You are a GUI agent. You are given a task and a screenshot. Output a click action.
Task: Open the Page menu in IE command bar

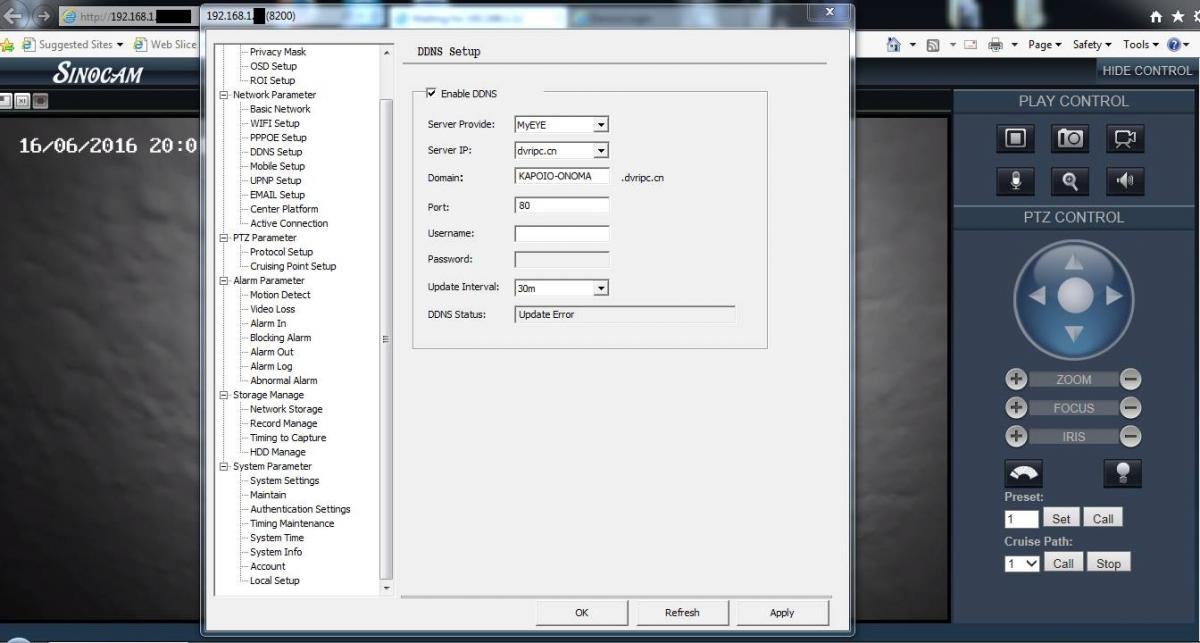pos(1044,45)
